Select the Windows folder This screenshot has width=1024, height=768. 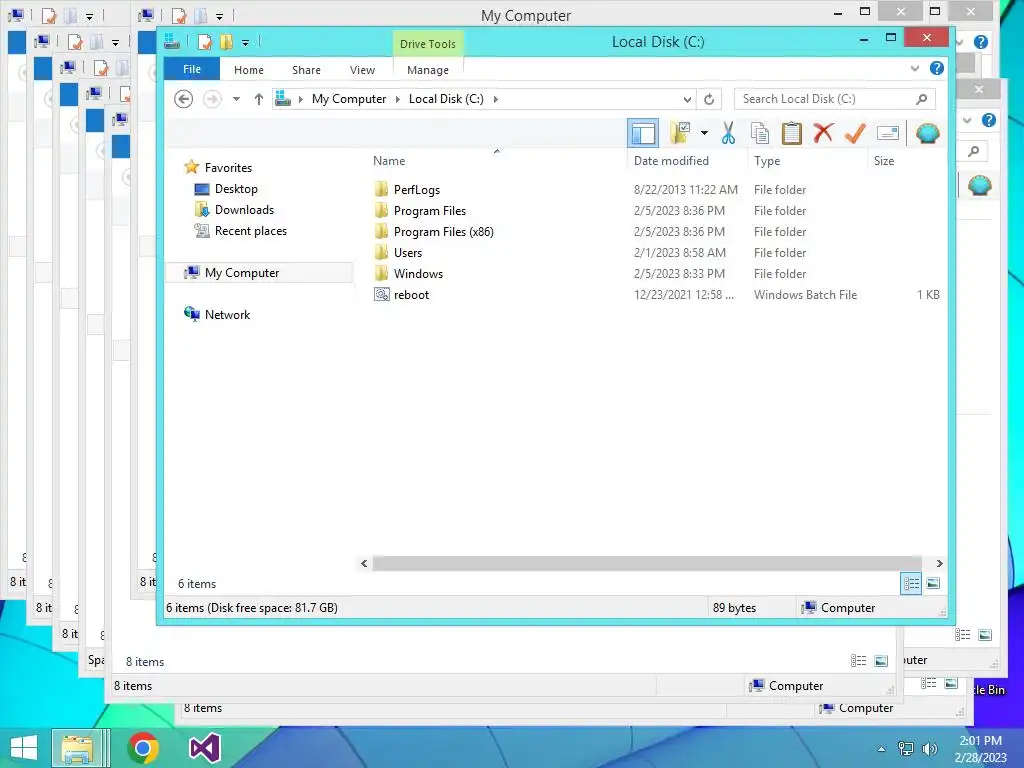pos(418,274)
